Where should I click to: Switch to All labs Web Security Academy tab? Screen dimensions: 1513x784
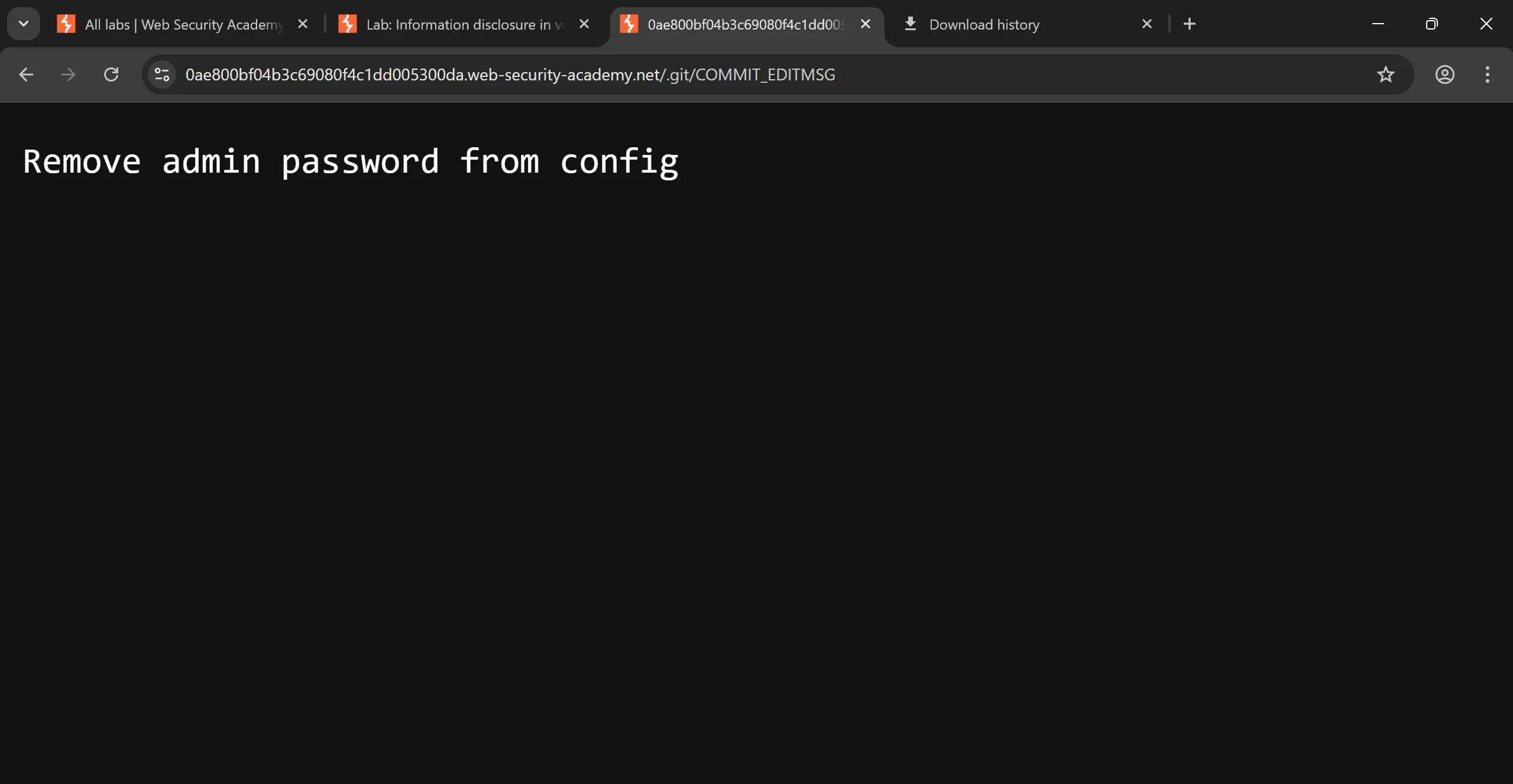183,25
